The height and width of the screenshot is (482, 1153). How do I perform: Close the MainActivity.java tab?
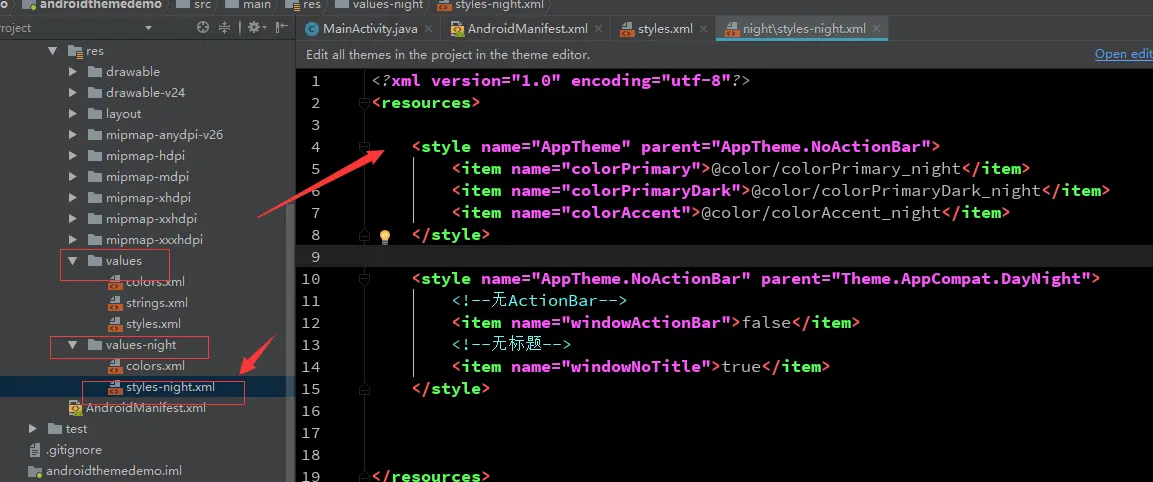pos(429,29)
